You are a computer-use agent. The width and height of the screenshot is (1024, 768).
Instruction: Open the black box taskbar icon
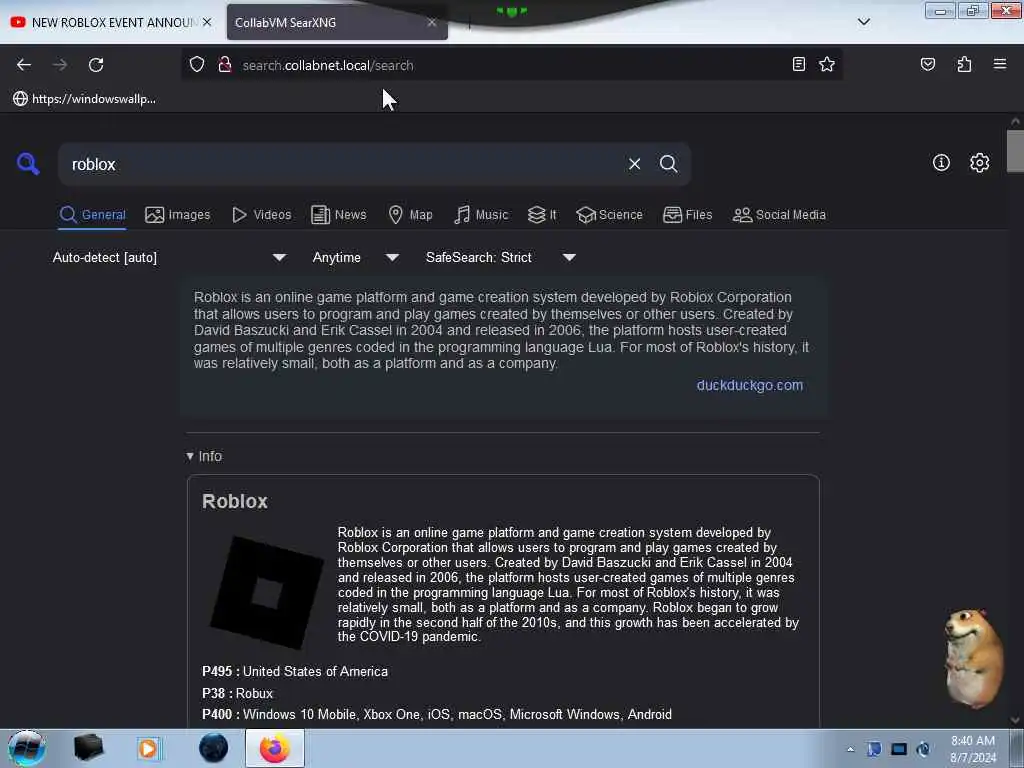pos(88,748)
